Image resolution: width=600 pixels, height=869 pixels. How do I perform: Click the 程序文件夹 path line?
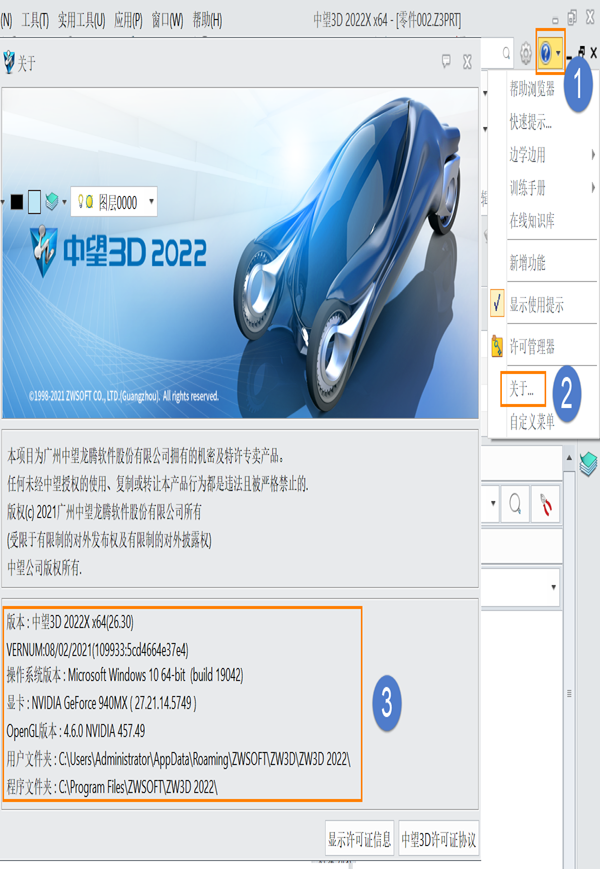112,786
